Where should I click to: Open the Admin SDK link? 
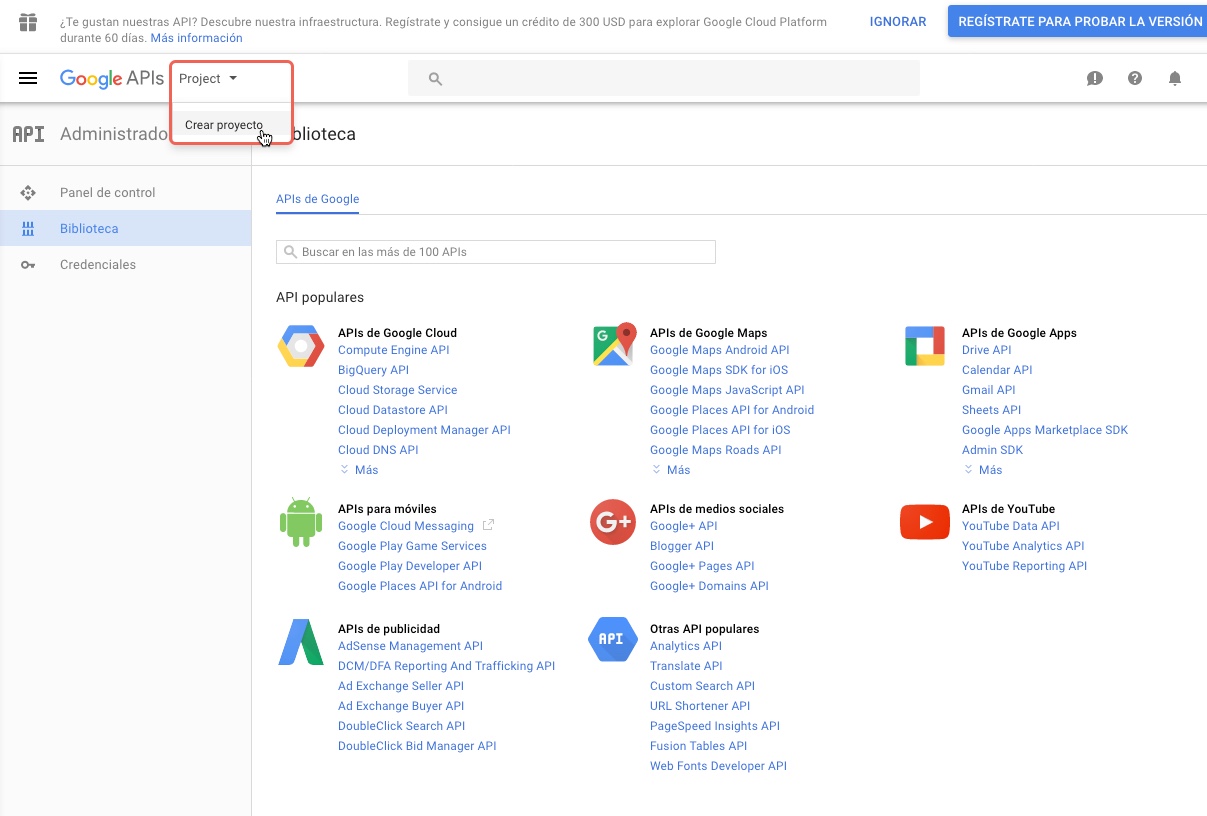click(993, 450)
